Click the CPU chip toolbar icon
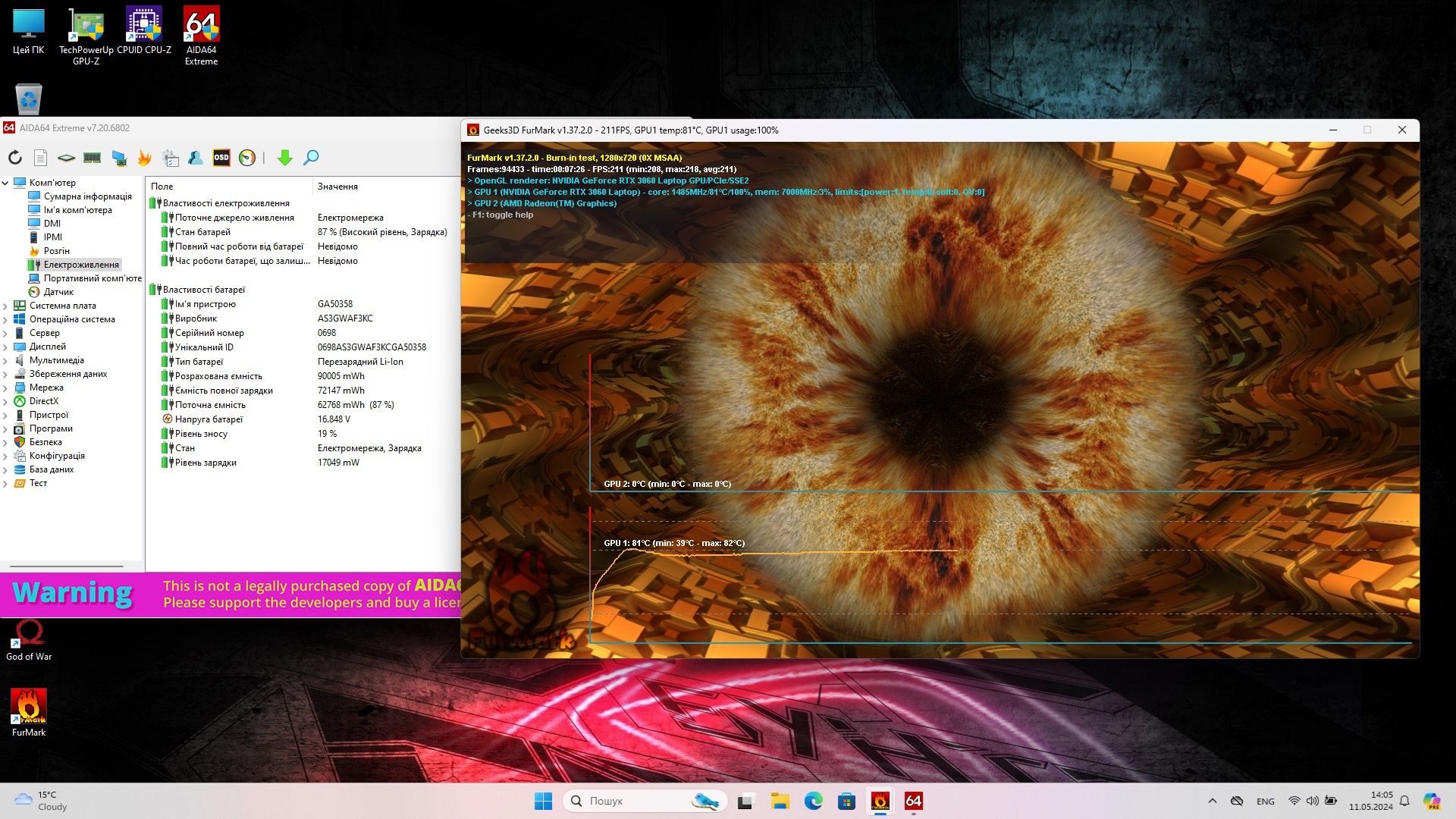This screenshot has height=819, width=1456. pyautogui.click(x=67, y=158)
